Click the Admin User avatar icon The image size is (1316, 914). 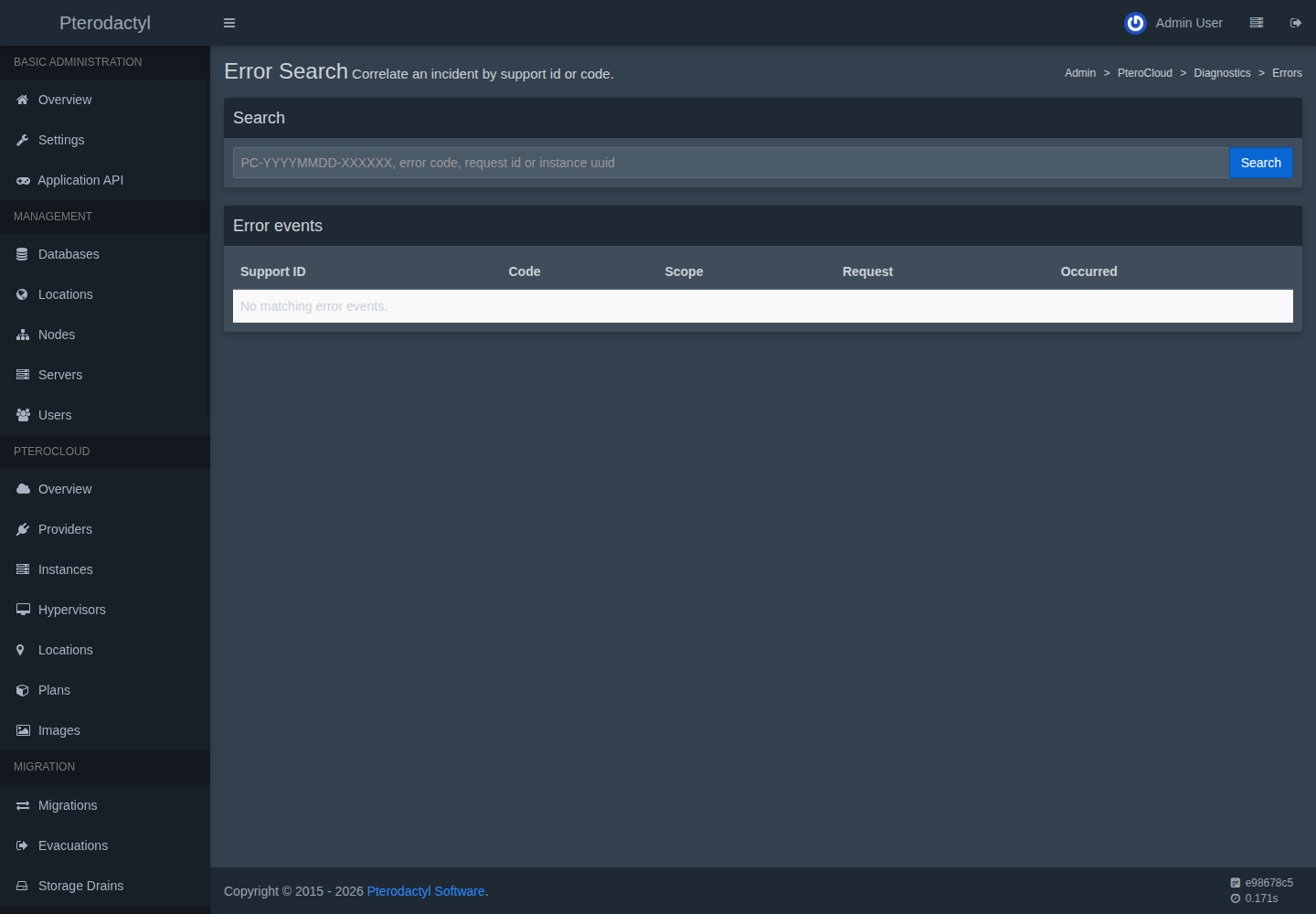click(x=1135, y=23)
